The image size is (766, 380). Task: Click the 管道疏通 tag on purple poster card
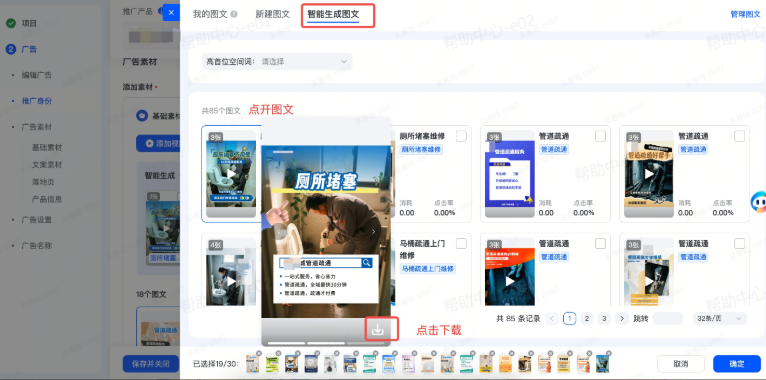pyautogui.click(x=554, y=149)
